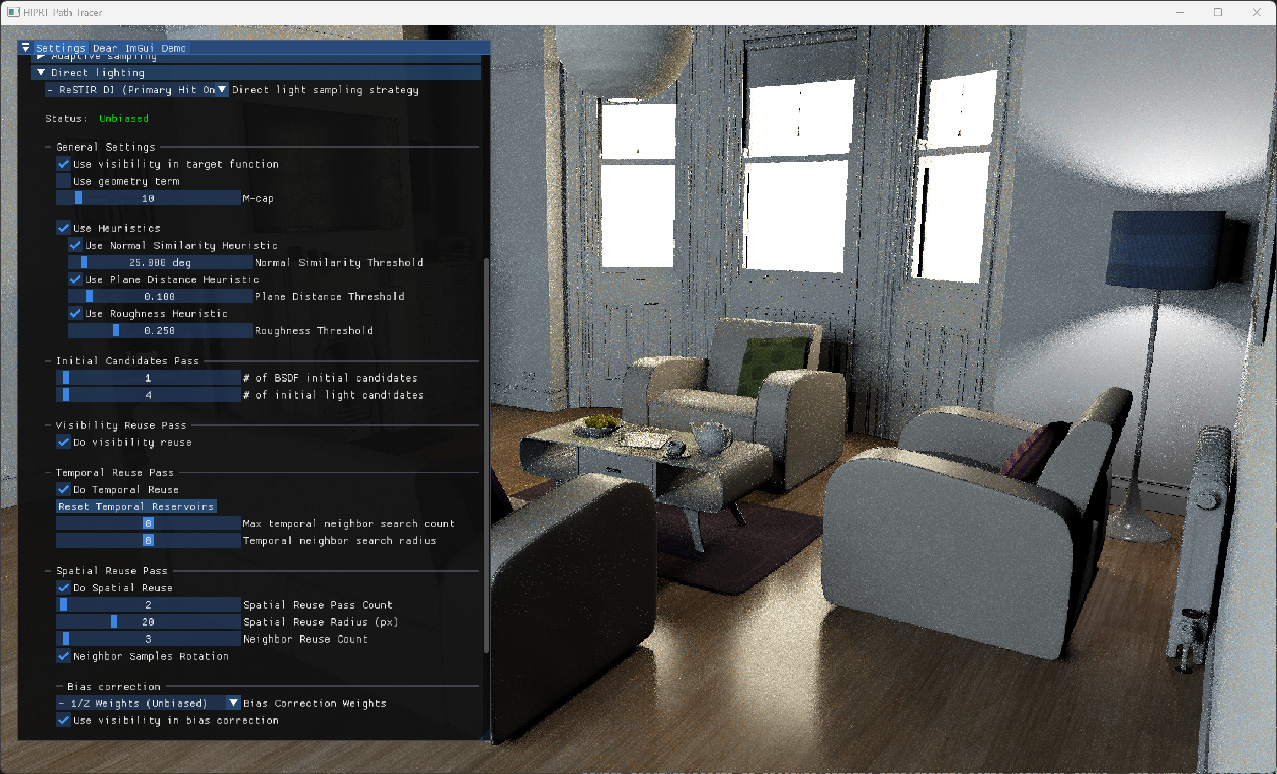Collapse the Settings window using the triangle icon
Image resolution: width=1277 pixels, height=774 pixels.
(x=25, y=48)
